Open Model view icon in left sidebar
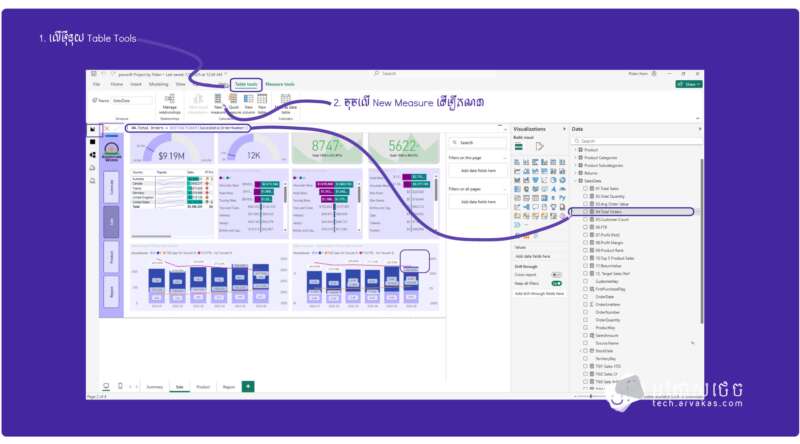Viewport: 800px width, 444px height. [93, 155]
